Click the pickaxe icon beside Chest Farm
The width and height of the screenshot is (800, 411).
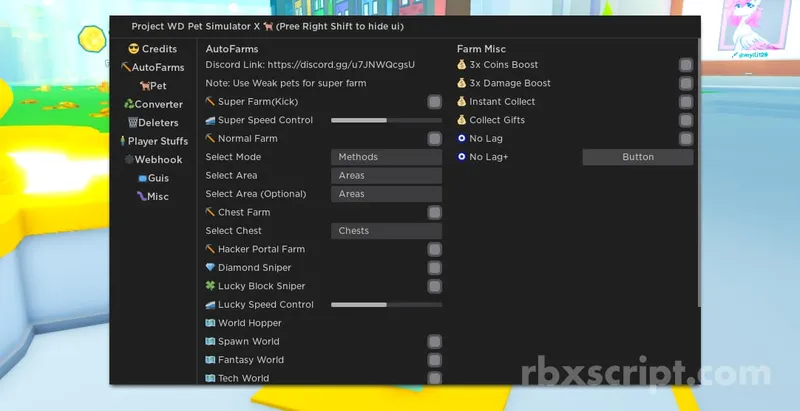click(x=210, y=212)
